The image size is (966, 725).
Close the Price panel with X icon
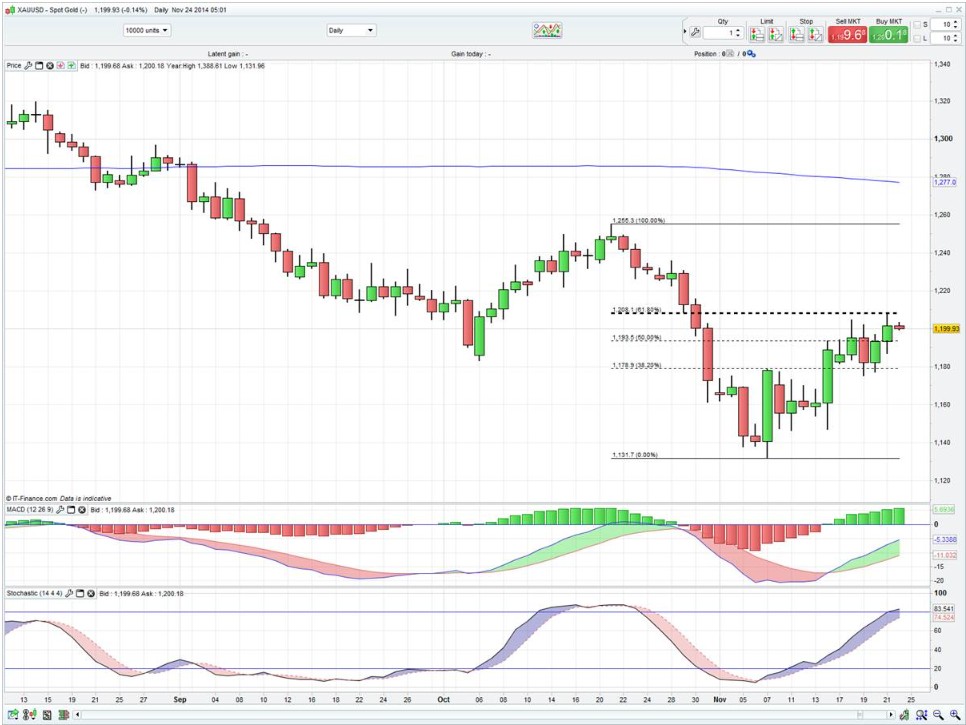pos(50,66)
